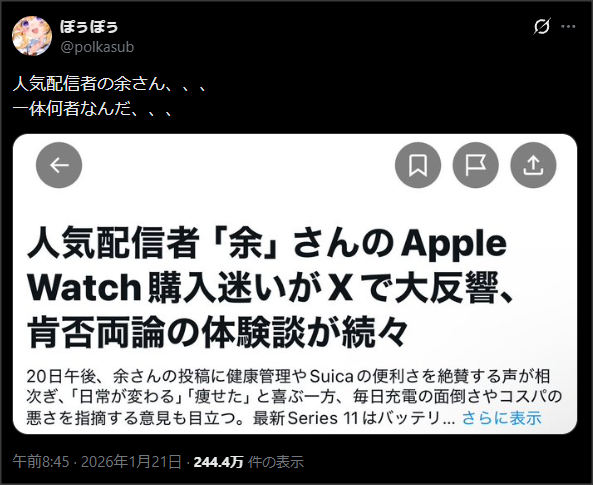The width and height of the screenshot is (593, 485).
Task: Report the article using the flag icon
Action: (476, 165)
